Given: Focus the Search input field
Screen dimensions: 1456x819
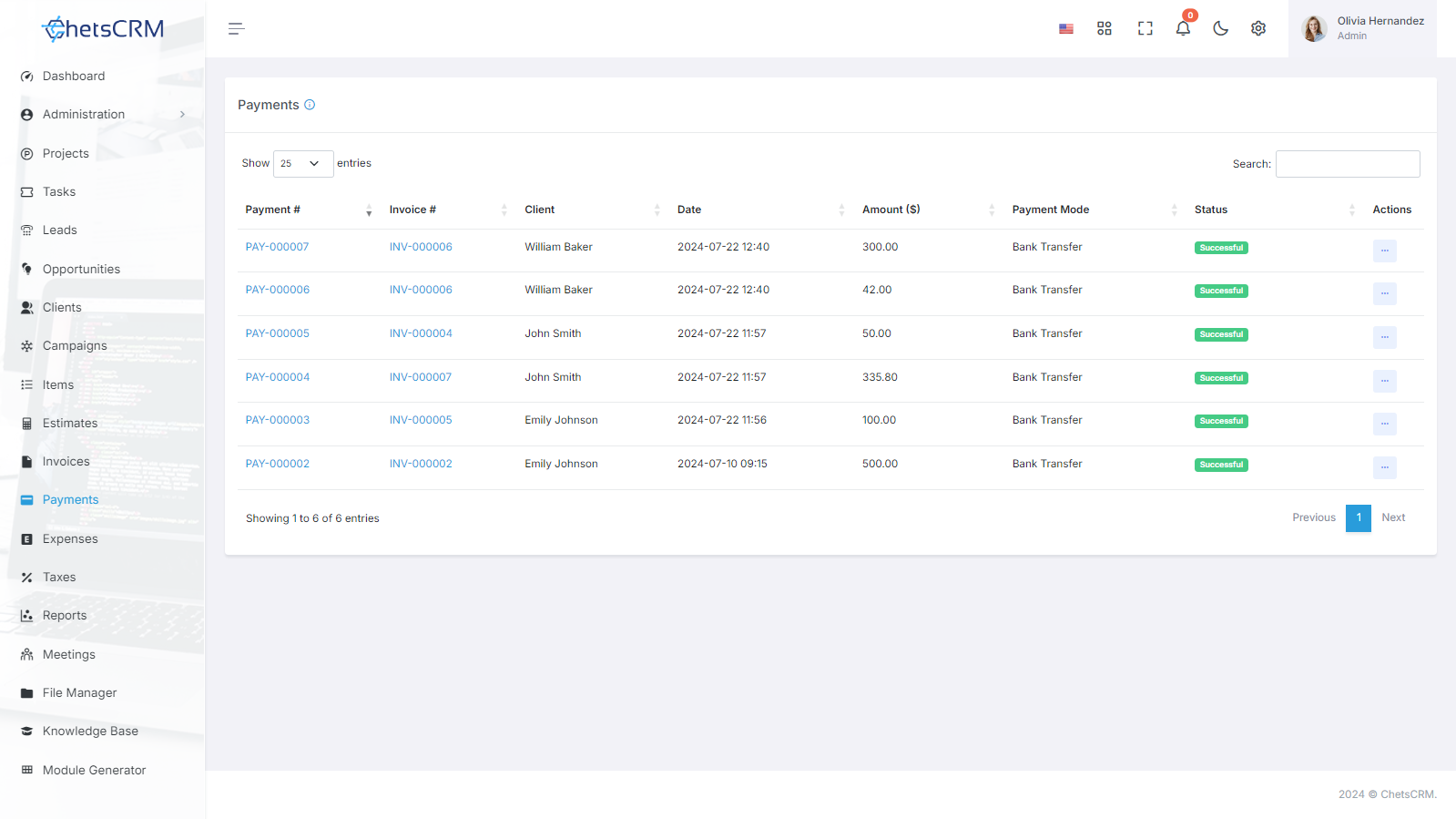Looking at the screenshot, I should click(x=1348, y=164).
